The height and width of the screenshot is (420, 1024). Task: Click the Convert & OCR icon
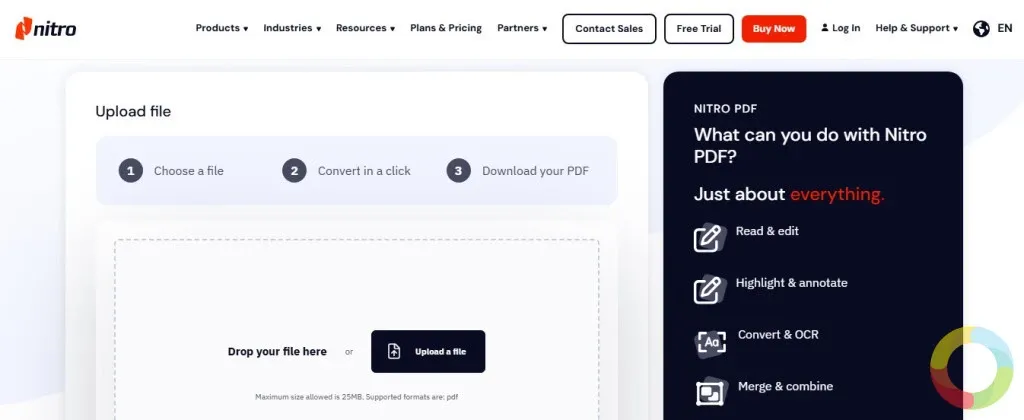click(x=711, y=341)
